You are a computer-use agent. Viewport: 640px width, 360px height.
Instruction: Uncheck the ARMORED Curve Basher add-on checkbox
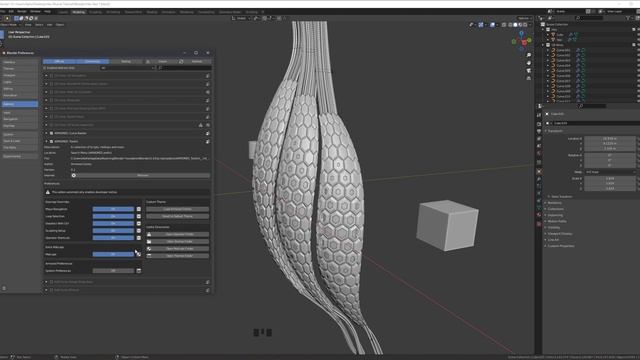pos(51,133)
